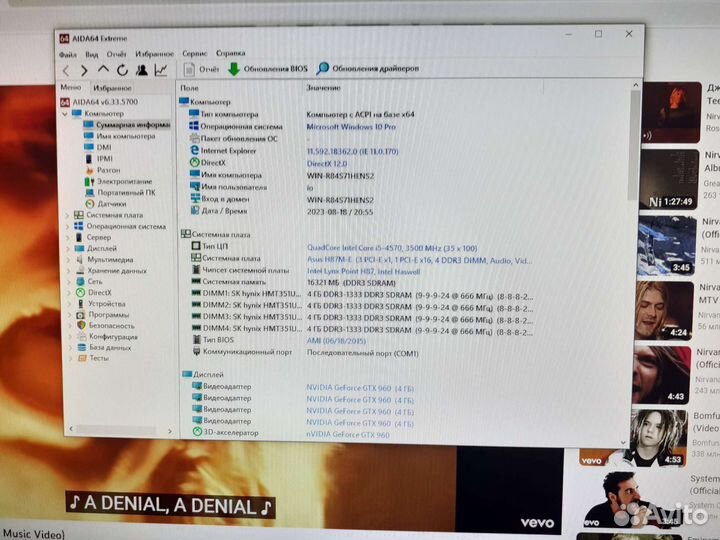The image size is (720, 540).
Task: Open the 1:27:49 video thumbnail in browser
Action: [x=669, y=180]
